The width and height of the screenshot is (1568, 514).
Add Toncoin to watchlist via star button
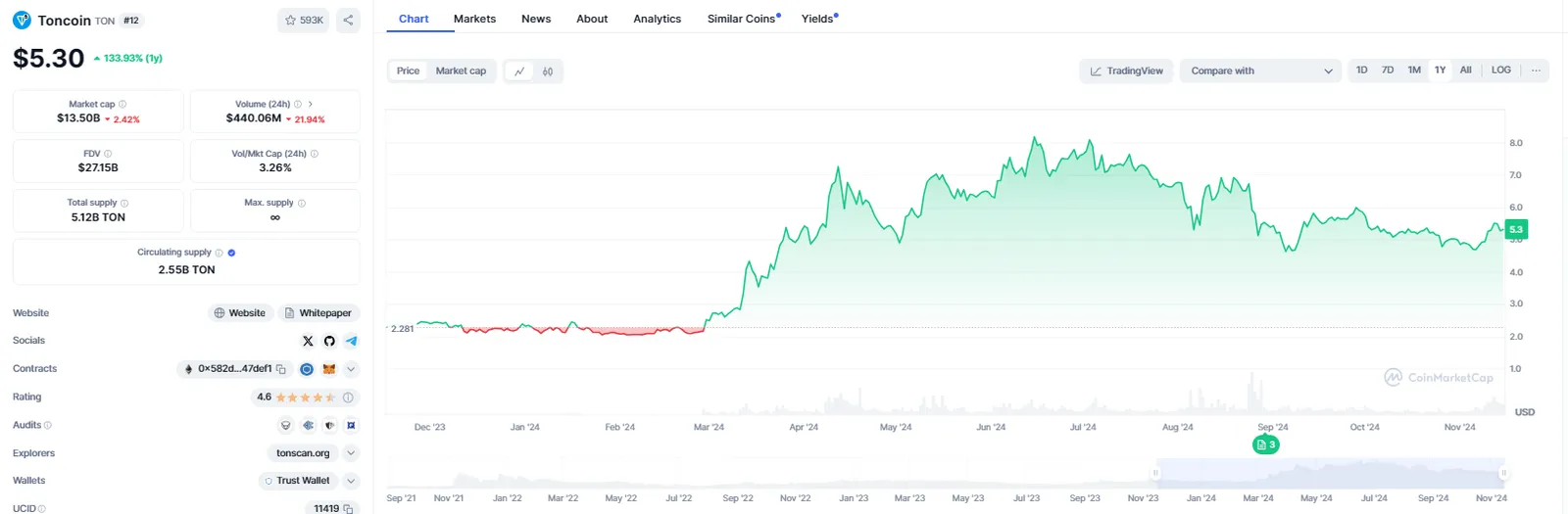coord(304,20)
